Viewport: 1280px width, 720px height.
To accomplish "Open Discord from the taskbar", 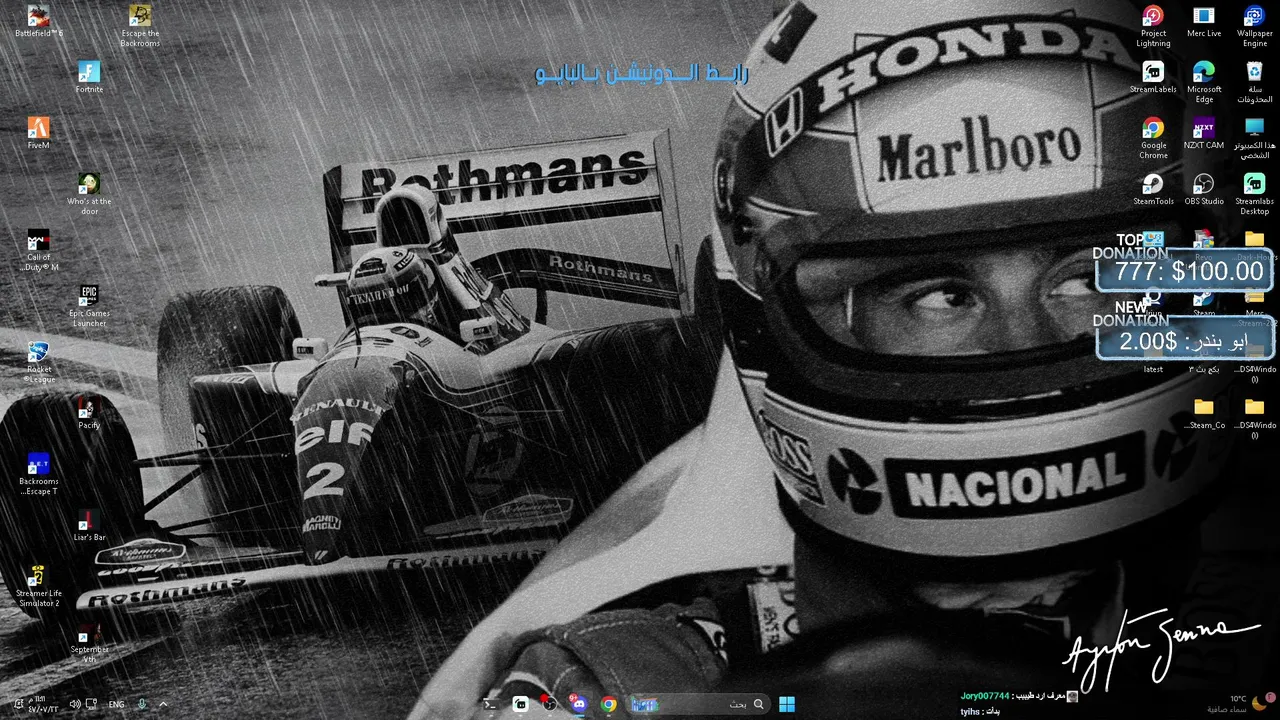I will coord(579,704).
